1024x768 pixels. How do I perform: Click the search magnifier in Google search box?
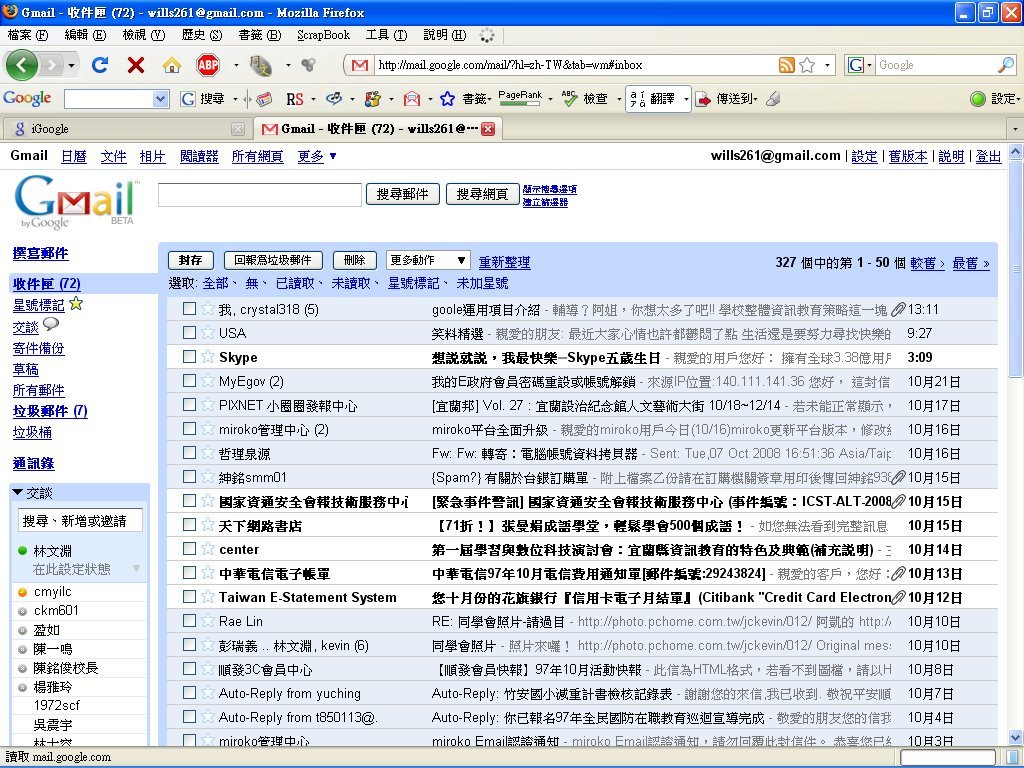click(1006, 65)
